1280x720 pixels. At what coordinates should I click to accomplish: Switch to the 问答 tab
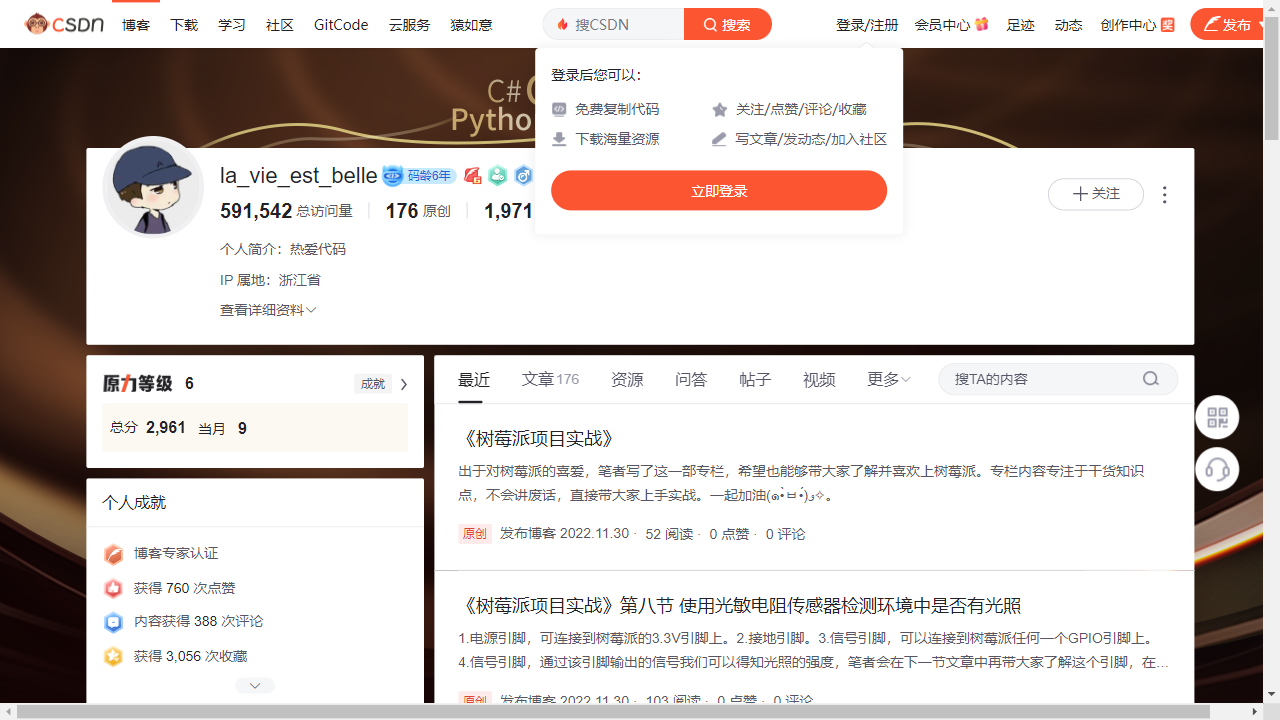pyautogui.click(x=691, y=380)
